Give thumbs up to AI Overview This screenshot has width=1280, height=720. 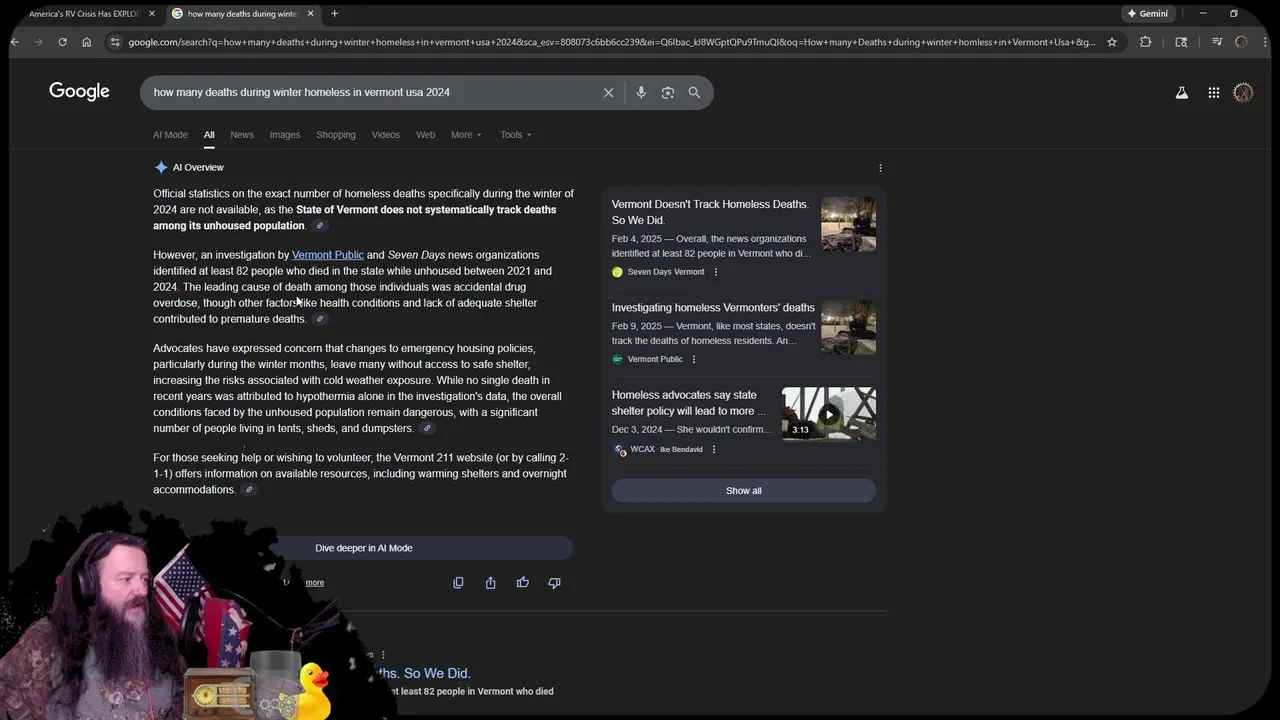pos(522,583)
